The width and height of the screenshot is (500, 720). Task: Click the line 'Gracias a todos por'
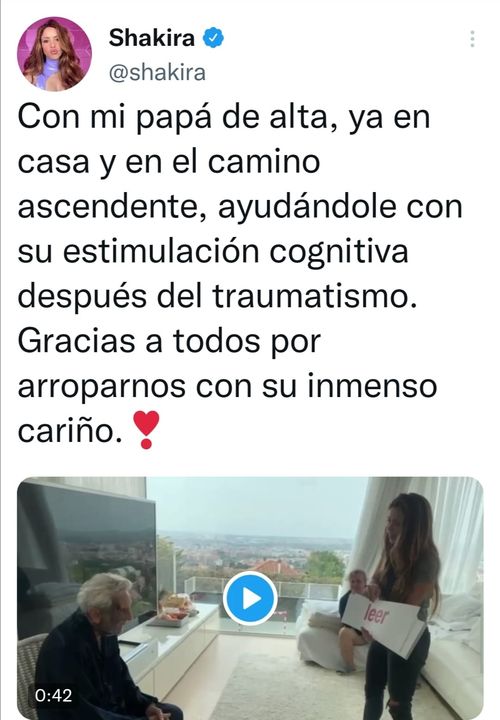click(x=169, y=341)
